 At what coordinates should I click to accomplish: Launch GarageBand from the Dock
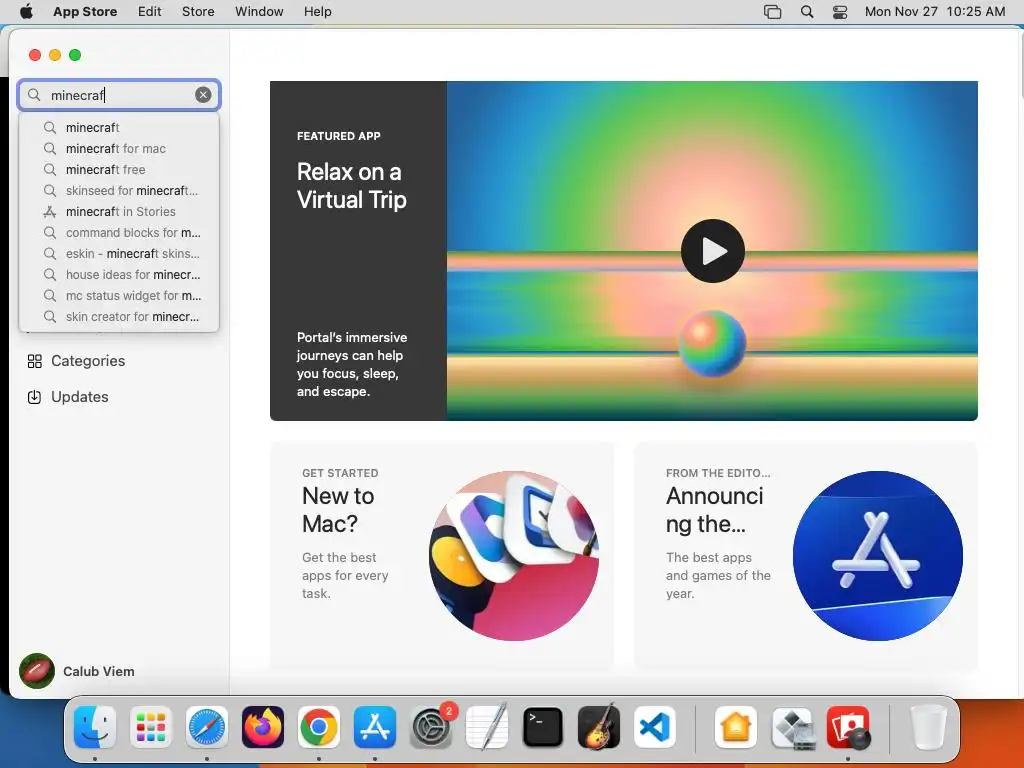(x=599, y=727)
